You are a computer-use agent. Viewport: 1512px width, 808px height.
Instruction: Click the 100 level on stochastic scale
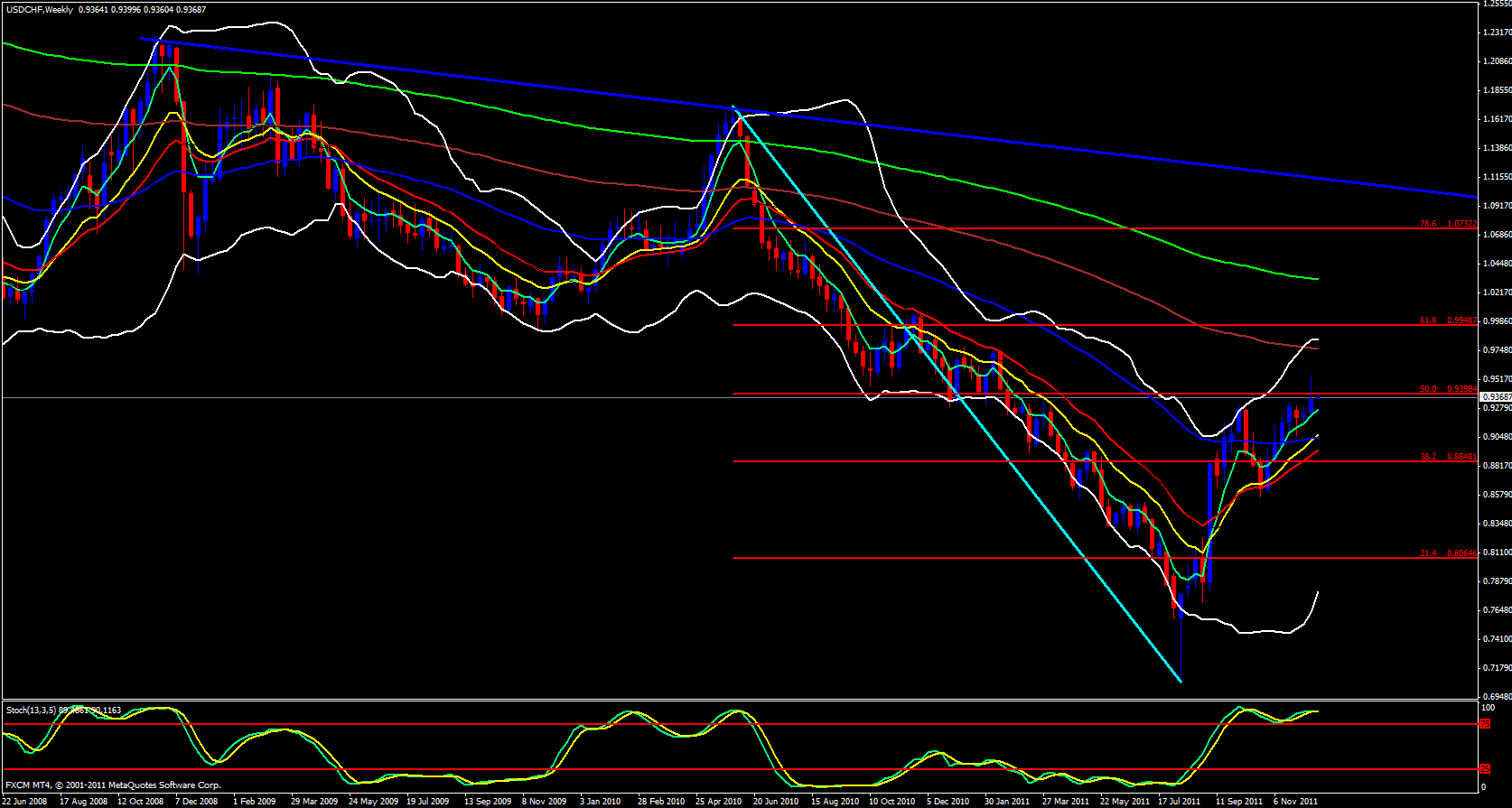pyautogui.click(x=1488, y=708)
